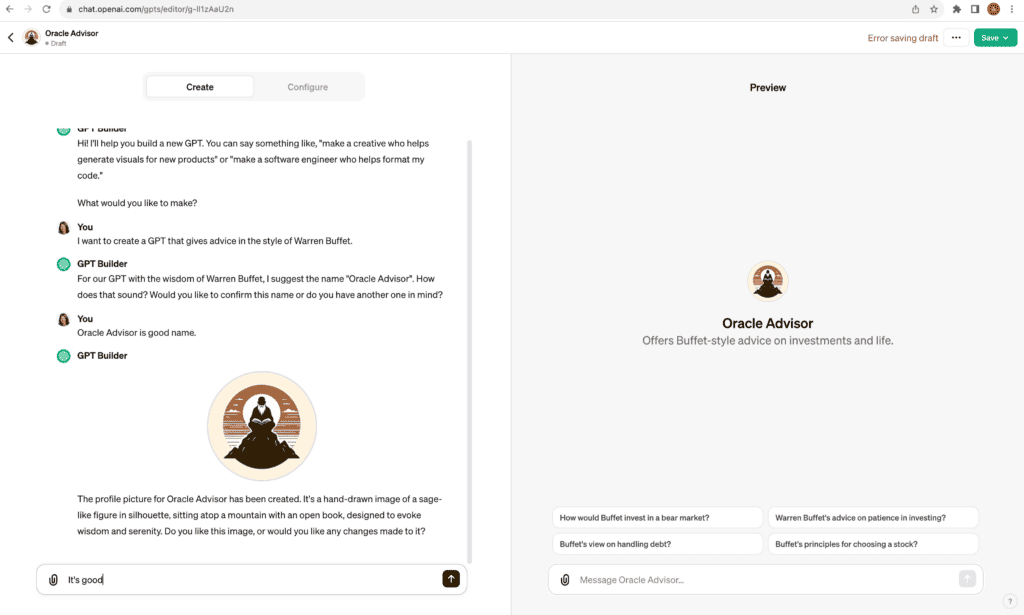Image resolution: width=1024 pixels, height=615 pixels.
Task: Click the "What would you like to make?" message
Action: (137, 203)
